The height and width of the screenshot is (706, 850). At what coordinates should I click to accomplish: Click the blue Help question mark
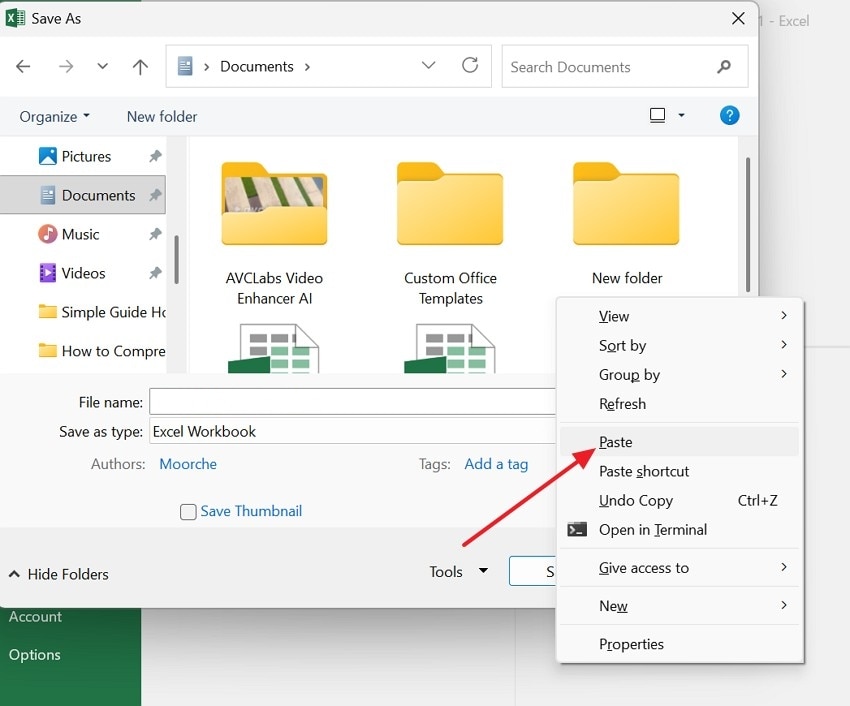[729, 115]
